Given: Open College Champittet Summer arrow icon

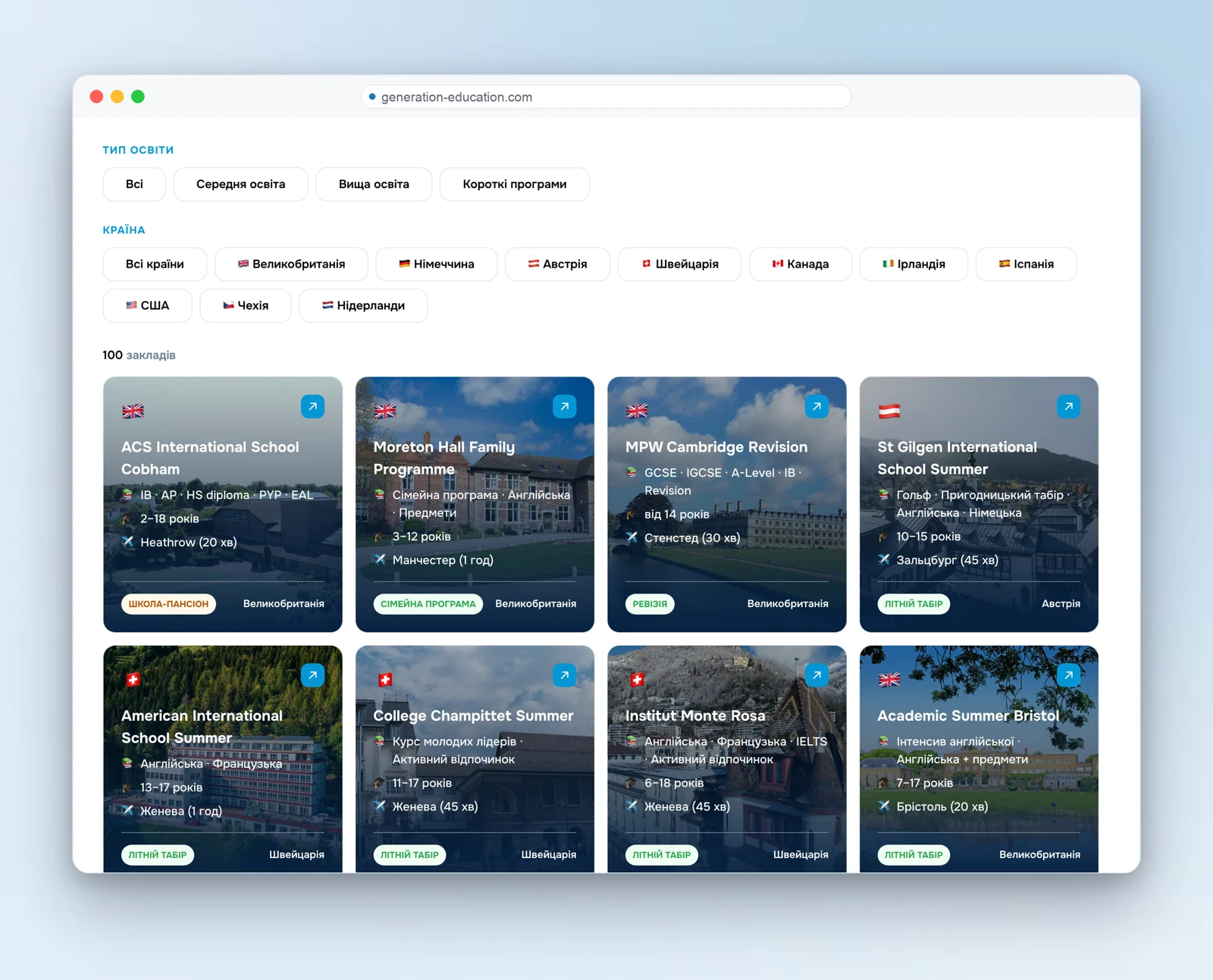Looking at the screenshot, I should pos(565,675).
